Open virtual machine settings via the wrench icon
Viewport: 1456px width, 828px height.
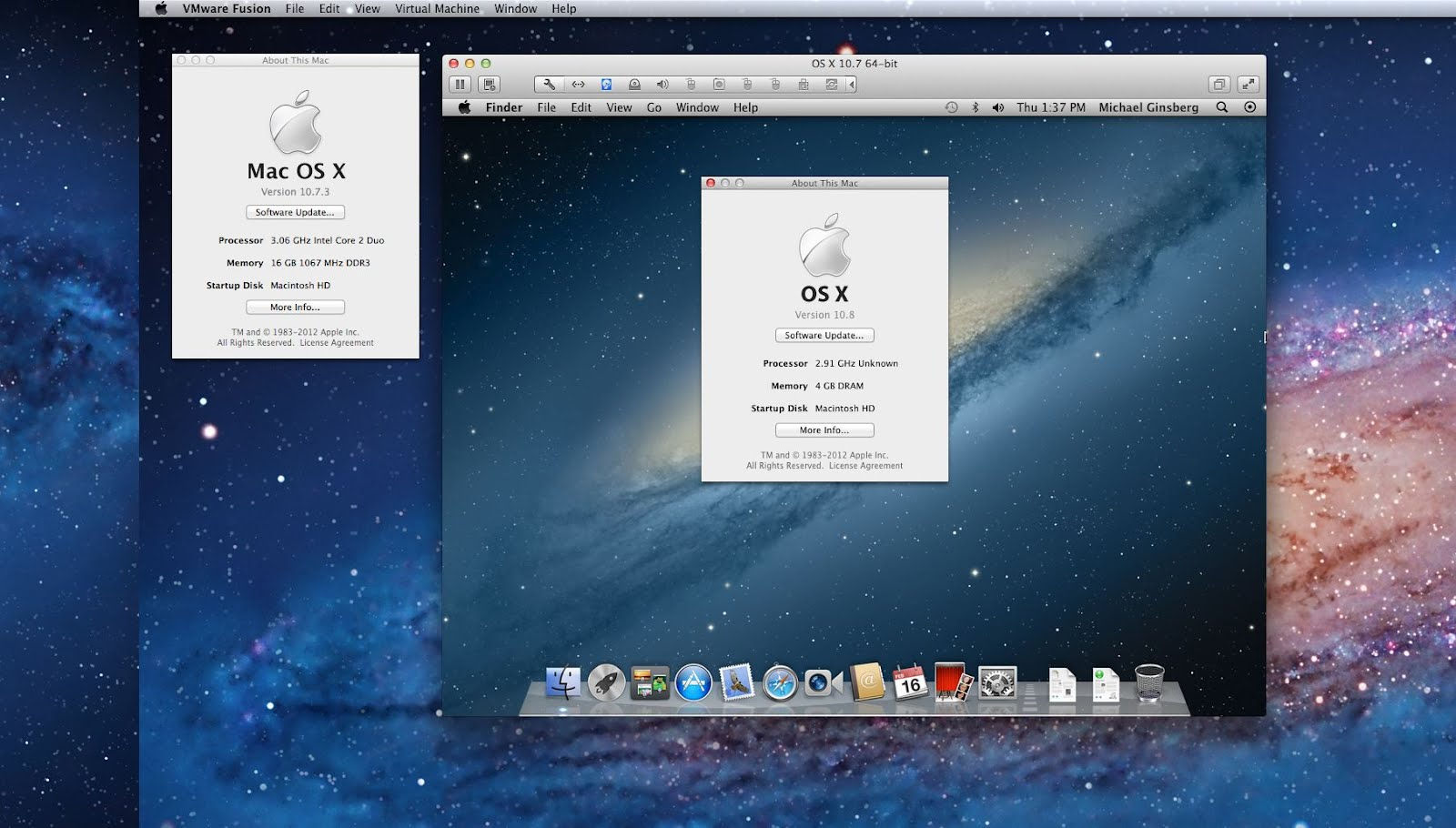click(549, 85)
